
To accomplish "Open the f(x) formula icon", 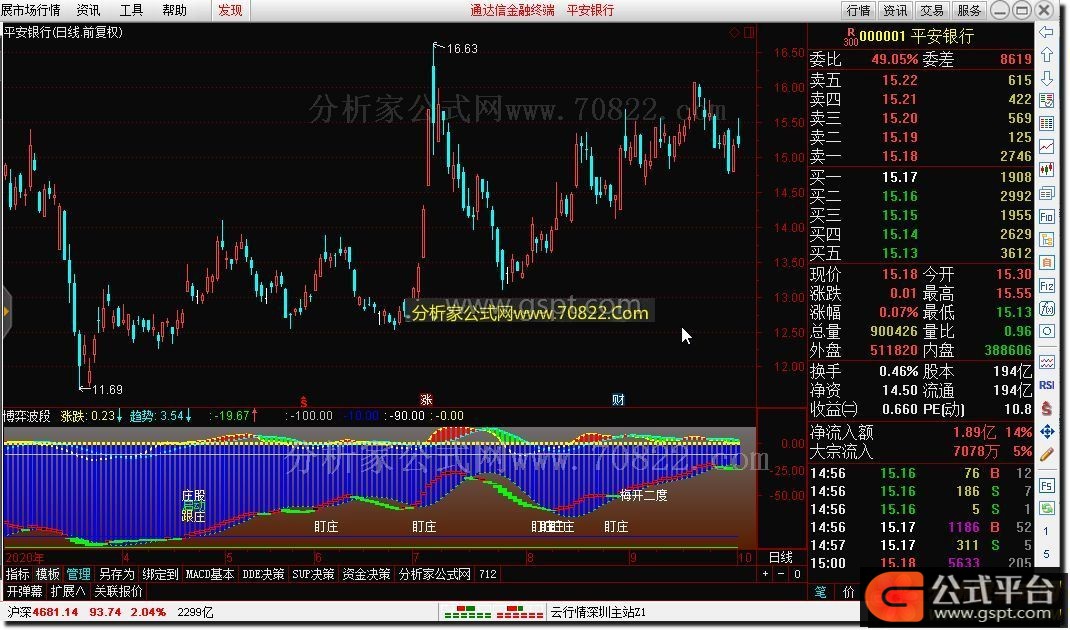I will click(1046, 309).
